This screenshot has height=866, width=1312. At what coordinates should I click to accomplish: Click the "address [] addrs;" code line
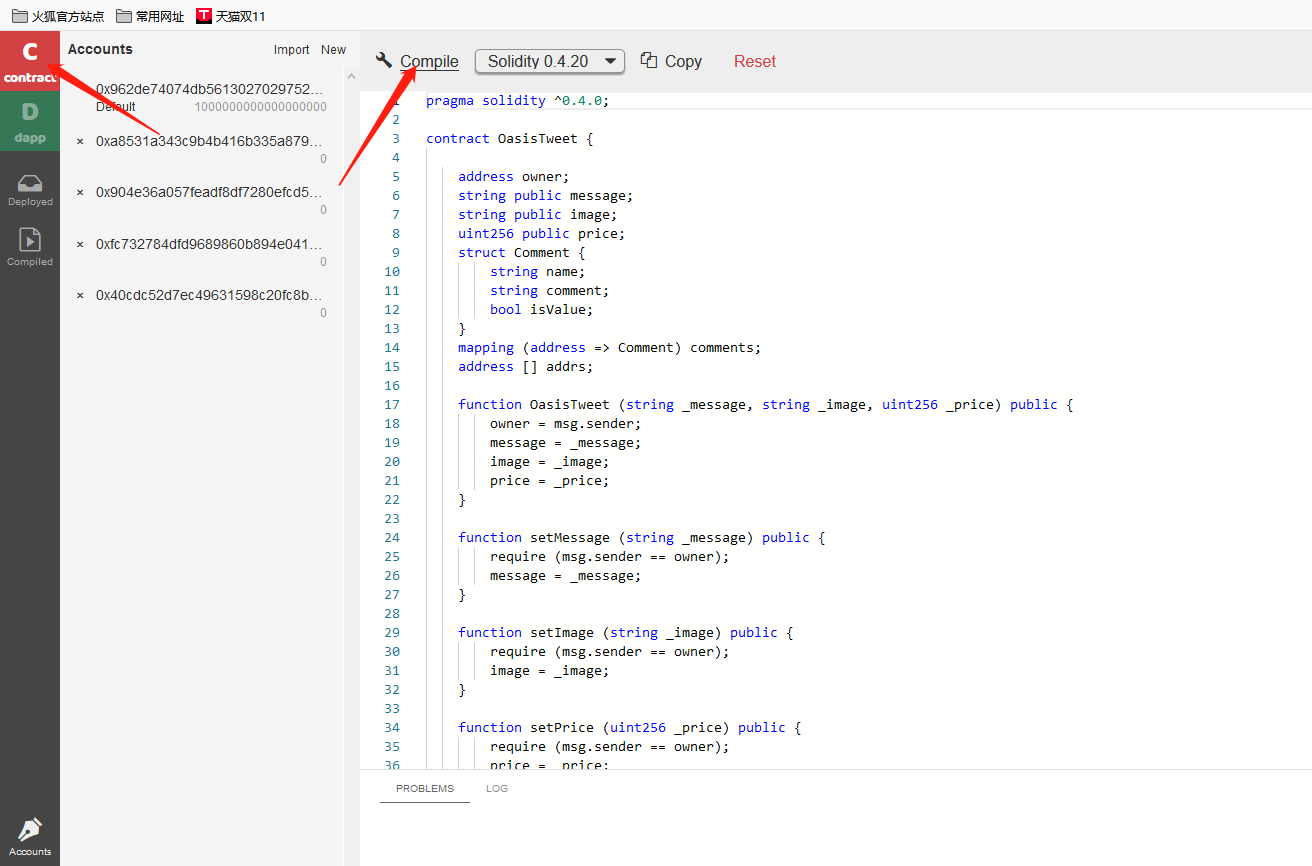click(525, 366)
